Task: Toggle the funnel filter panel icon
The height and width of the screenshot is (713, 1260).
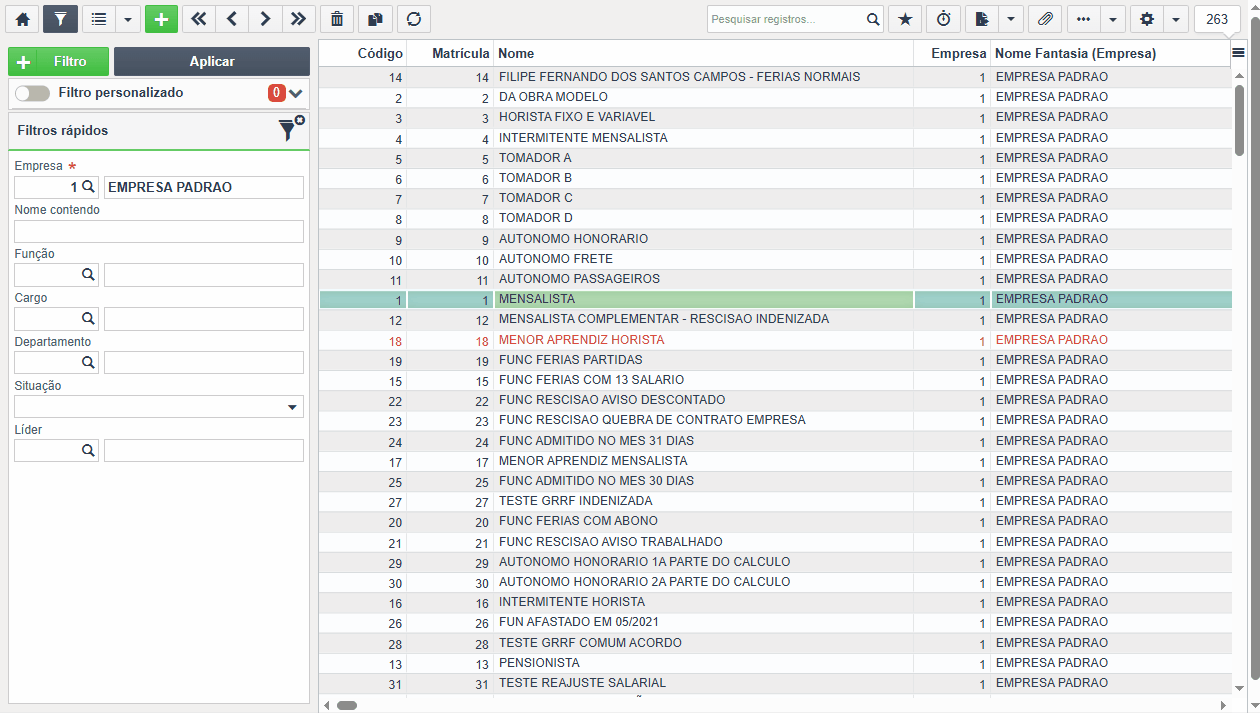Action: tap(60, 19)
